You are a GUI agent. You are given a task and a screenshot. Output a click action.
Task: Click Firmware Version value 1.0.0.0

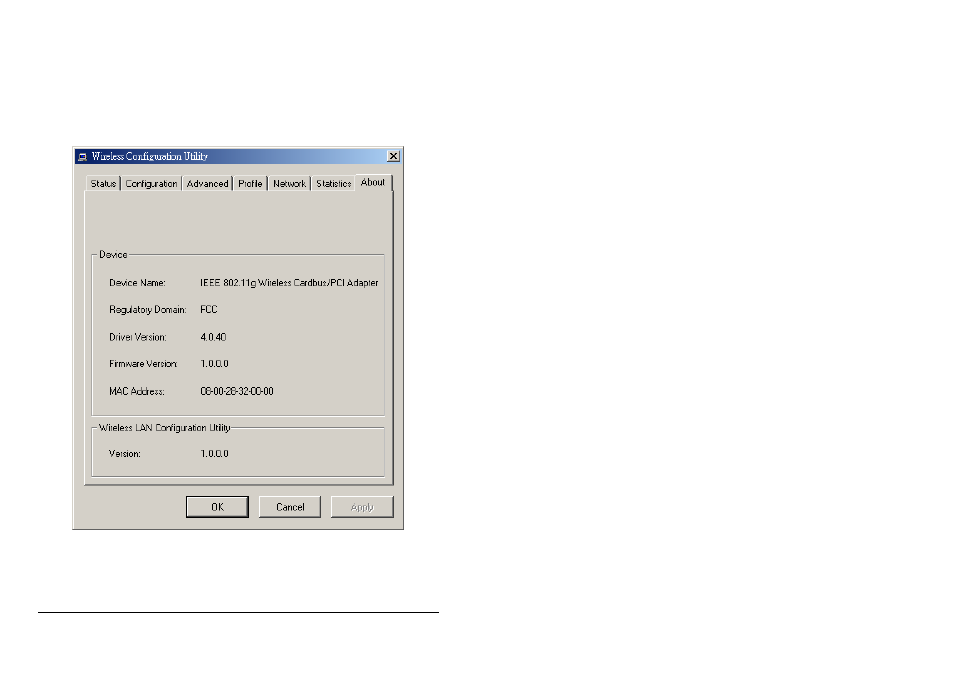tap(214, 363)
